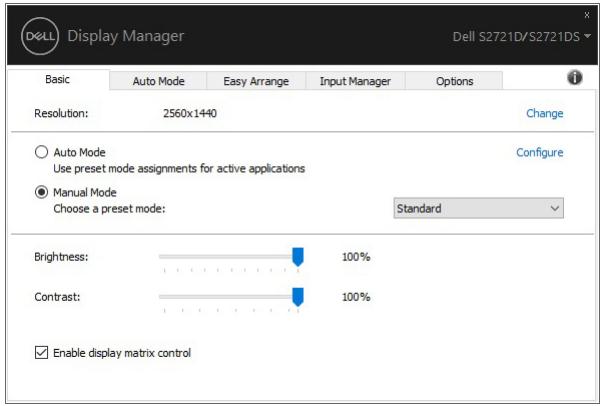Click the info icon beside the tabs

(575, 78)
